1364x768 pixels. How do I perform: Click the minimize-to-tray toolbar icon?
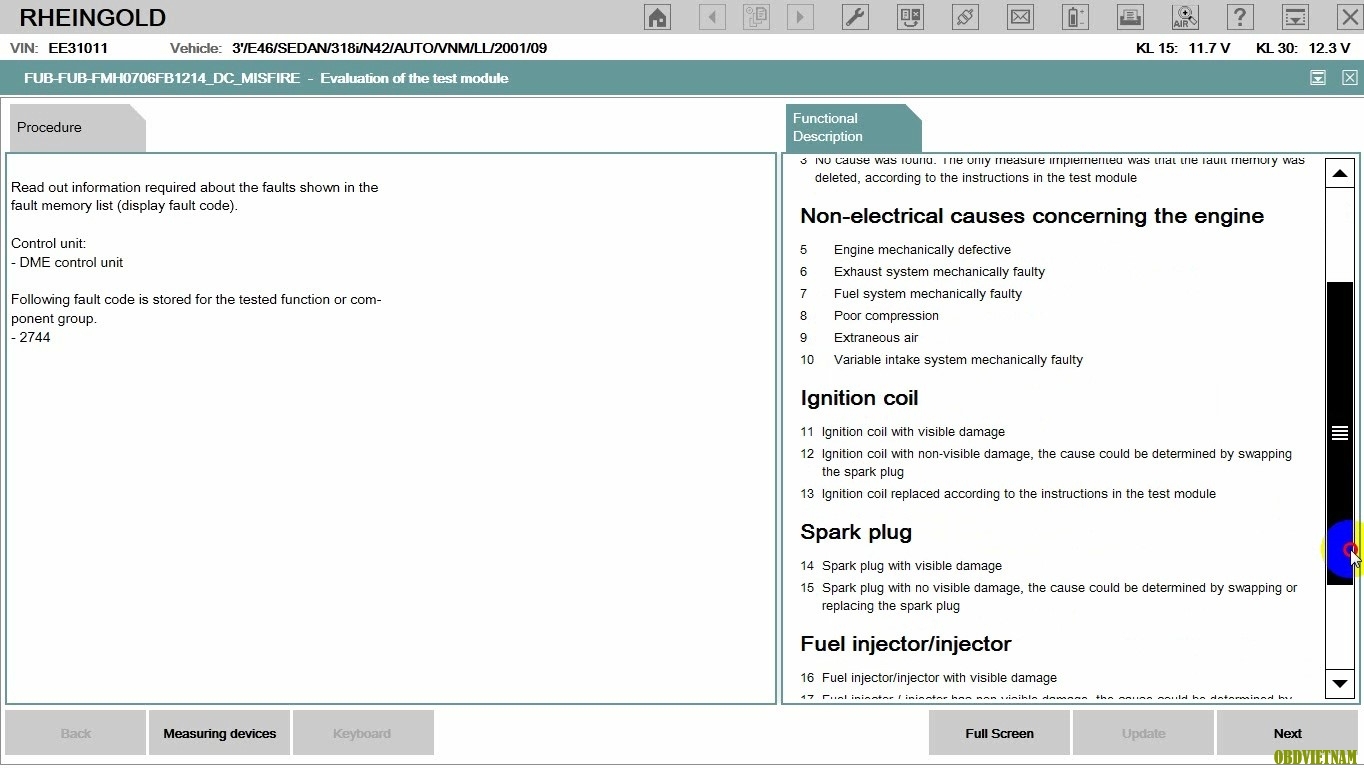tap(1295, 17)
